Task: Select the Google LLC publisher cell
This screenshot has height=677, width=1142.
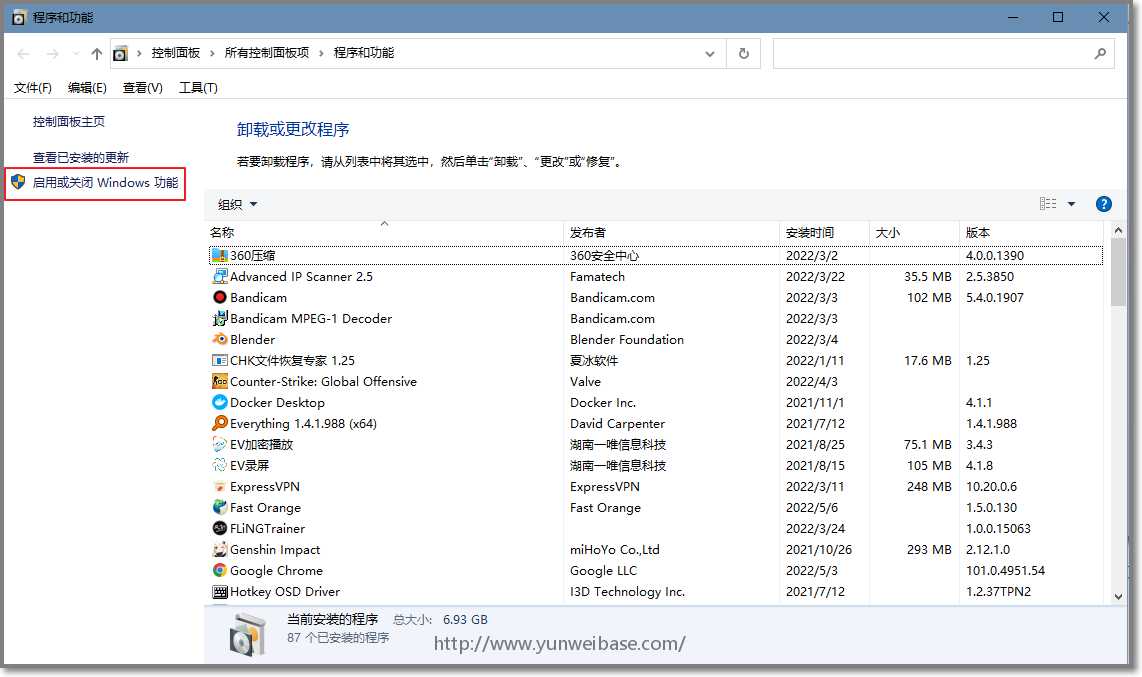Action: click(x=603, y=571)
